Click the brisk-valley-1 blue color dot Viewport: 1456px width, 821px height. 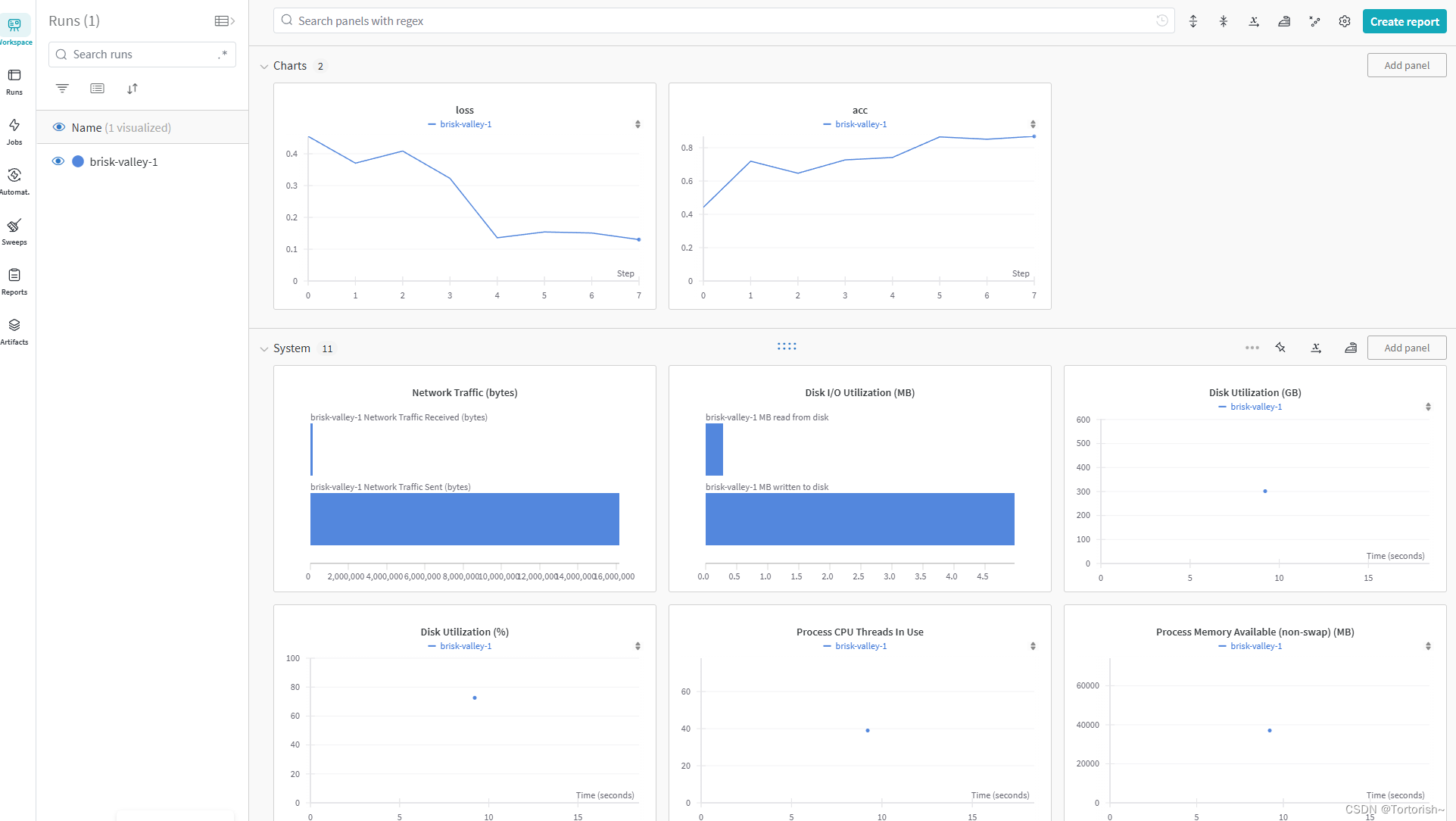pyautogui.click(x=78, y=161)
